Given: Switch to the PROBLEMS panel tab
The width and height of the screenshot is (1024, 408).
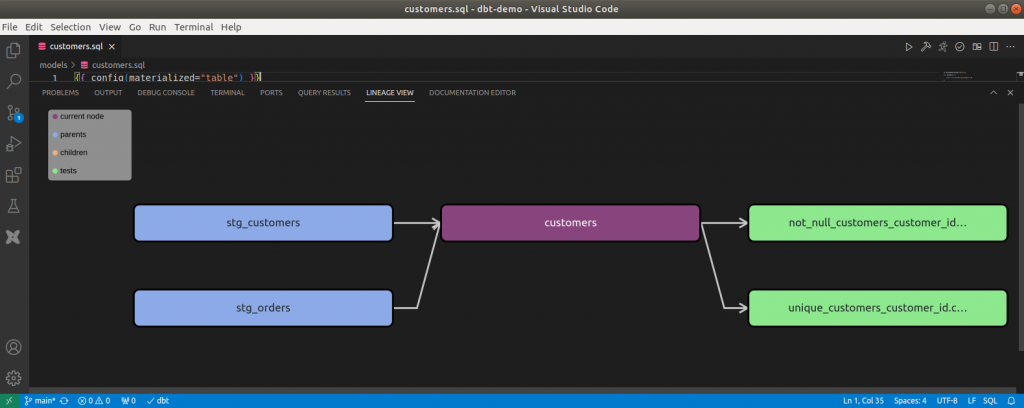Looking at the screenshot, I should (x=60, y=93).
